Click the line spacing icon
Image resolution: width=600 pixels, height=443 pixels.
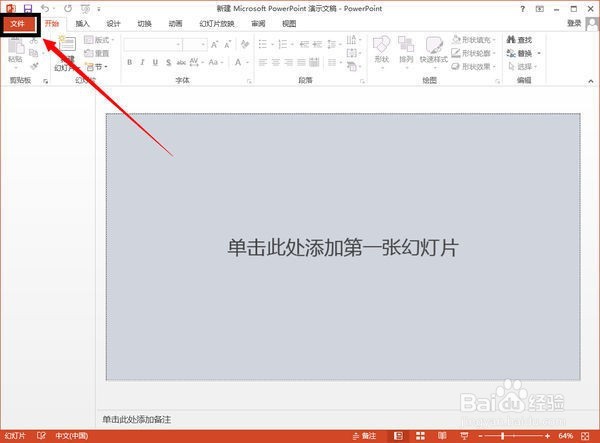pos(332,44)
